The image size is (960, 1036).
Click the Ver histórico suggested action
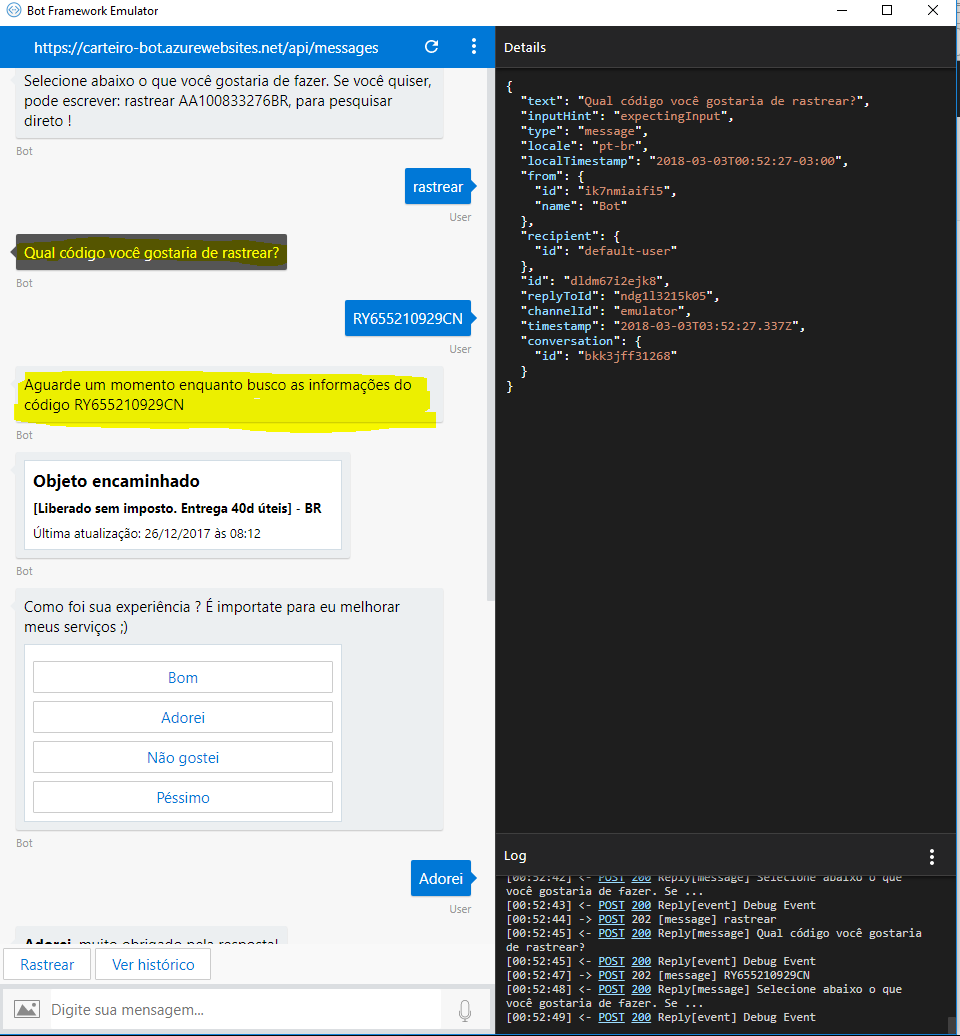(x=153, y=965)
